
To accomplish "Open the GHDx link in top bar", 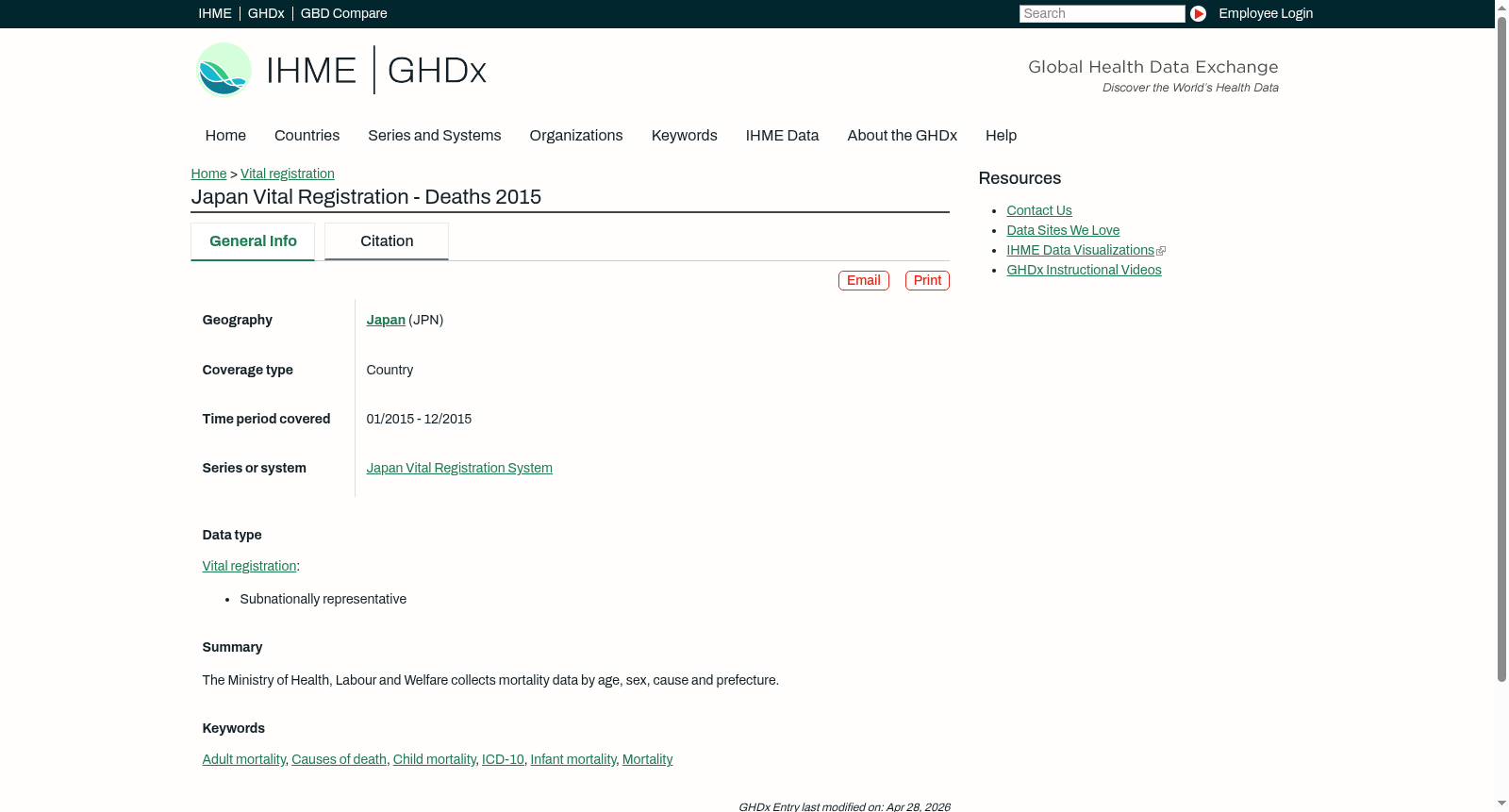I will pyautogui.click(x=266, y=13).
